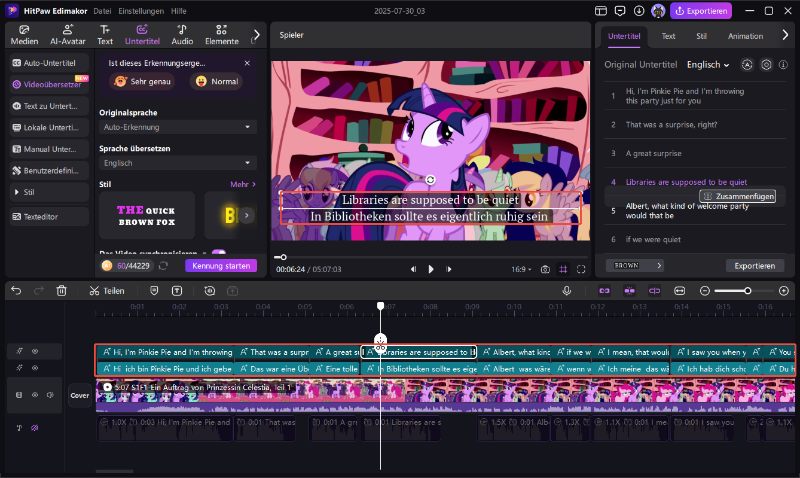Split the clip with Teilen scissors
Image resolution: width=800 pixels, height=478 pixels.
coord(107,291)
